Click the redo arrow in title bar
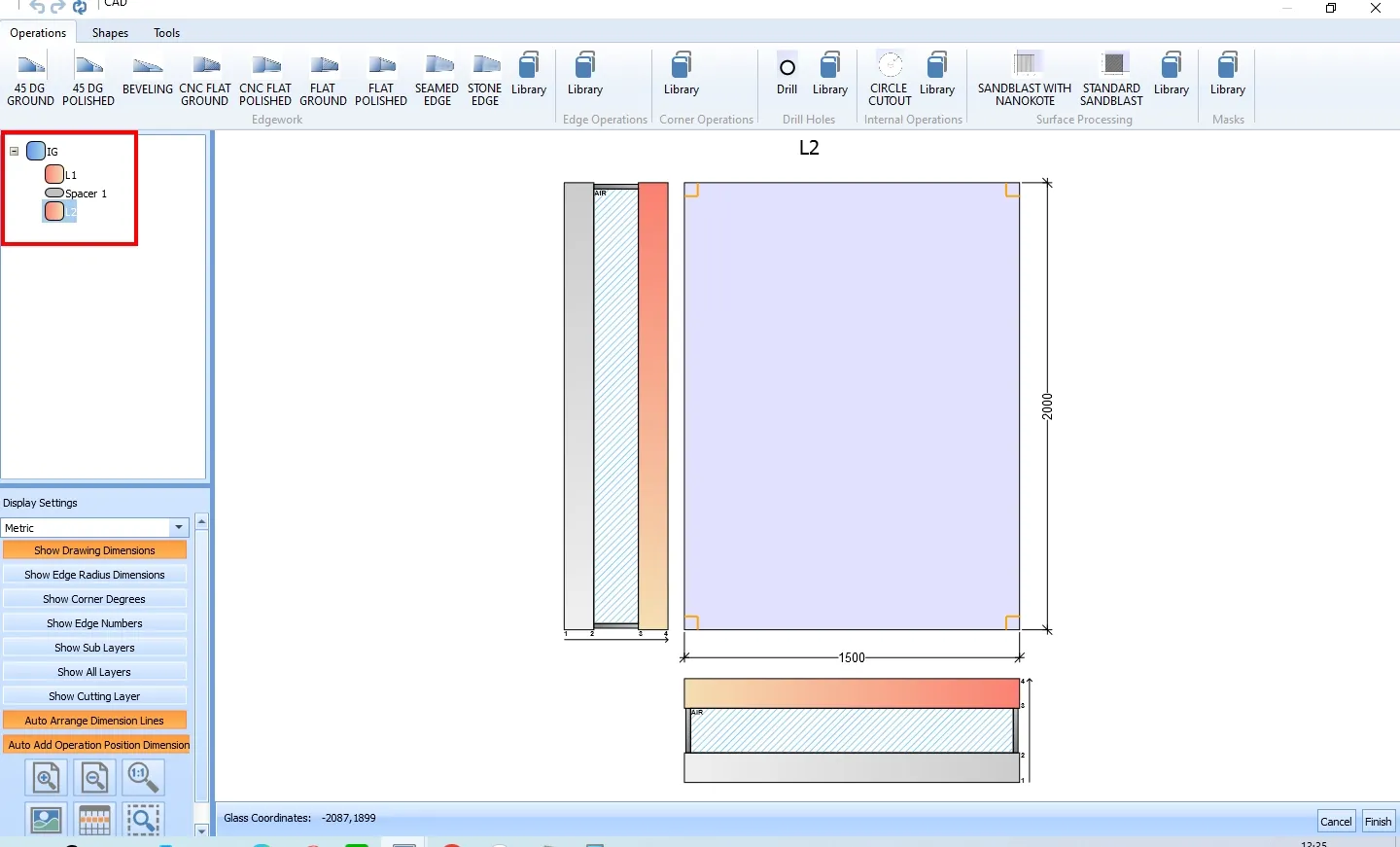The width and height of the screenshot is (1400, 847). [58, 7]
